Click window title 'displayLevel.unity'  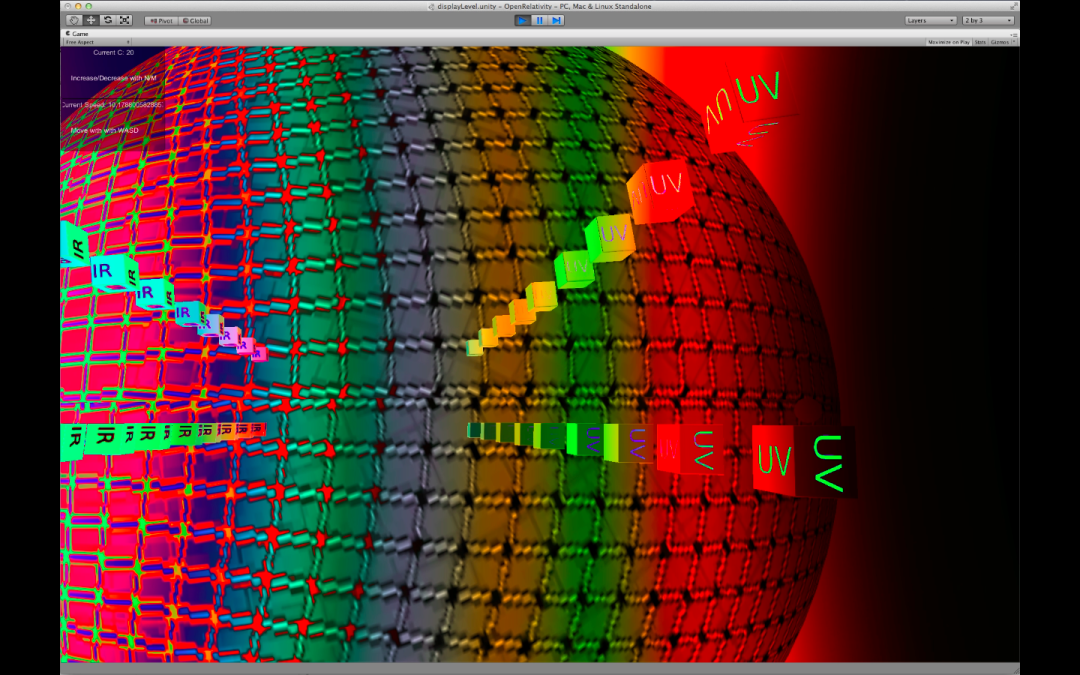pyautogui.click(x=466, y=6)
